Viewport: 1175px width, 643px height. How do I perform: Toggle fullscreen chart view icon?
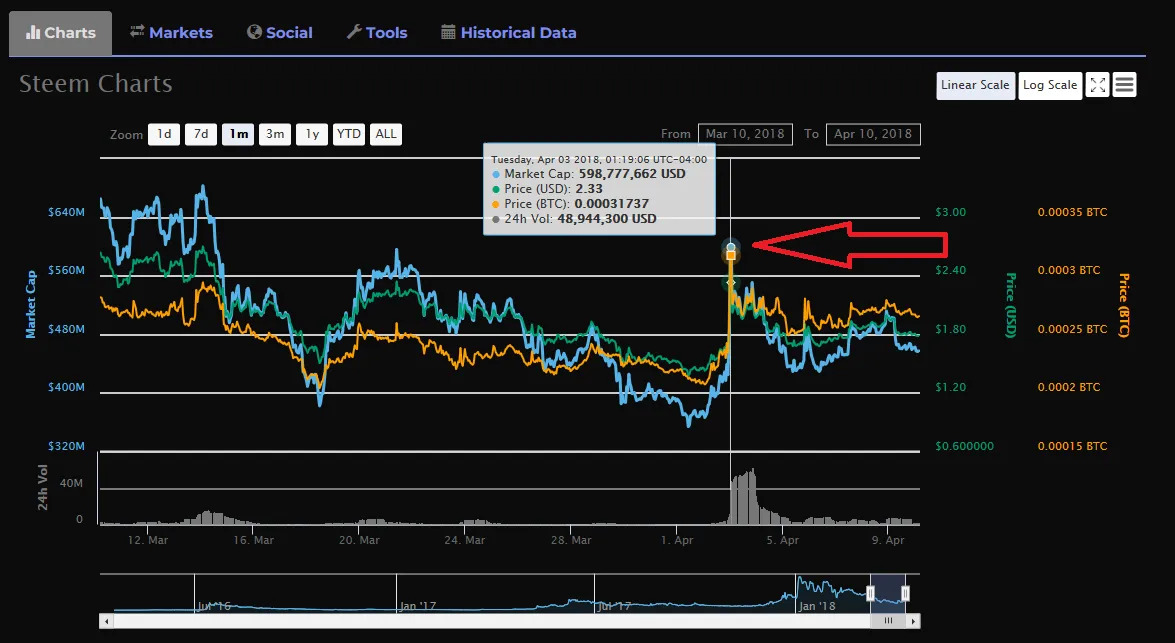(1098, 85)
